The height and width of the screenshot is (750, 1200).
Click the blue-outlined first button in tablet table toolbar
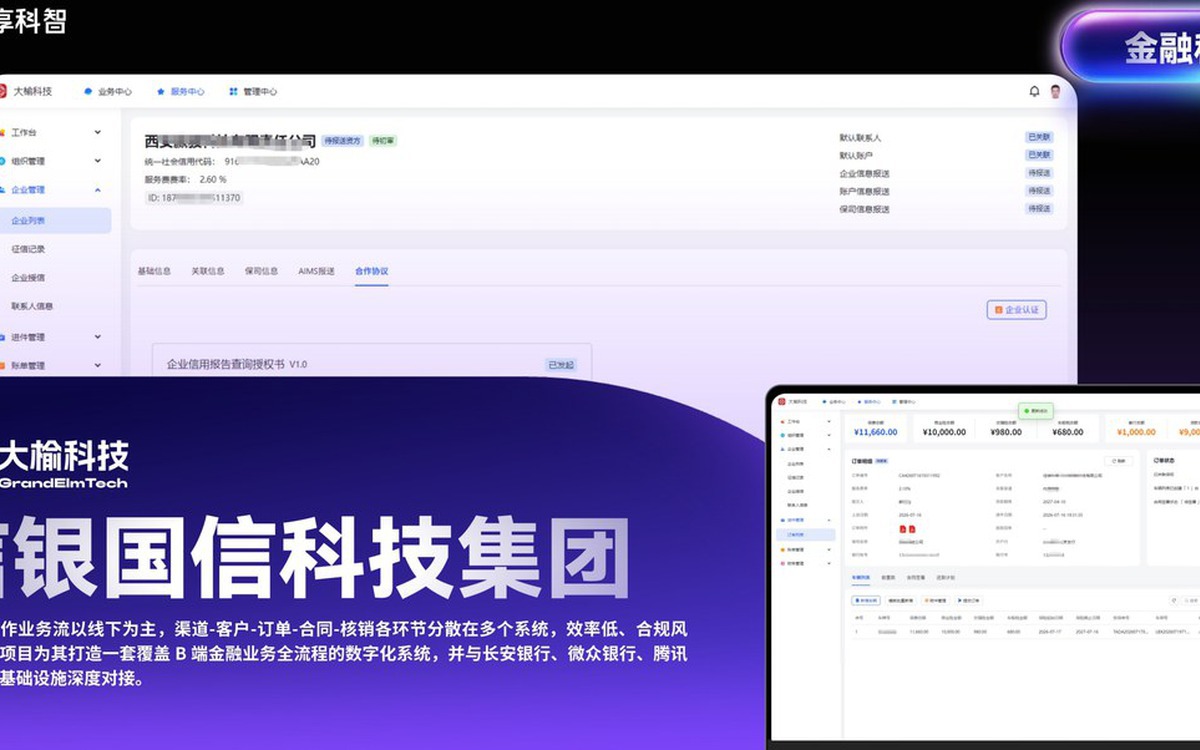pyautogui.click(x=866, y=600)
